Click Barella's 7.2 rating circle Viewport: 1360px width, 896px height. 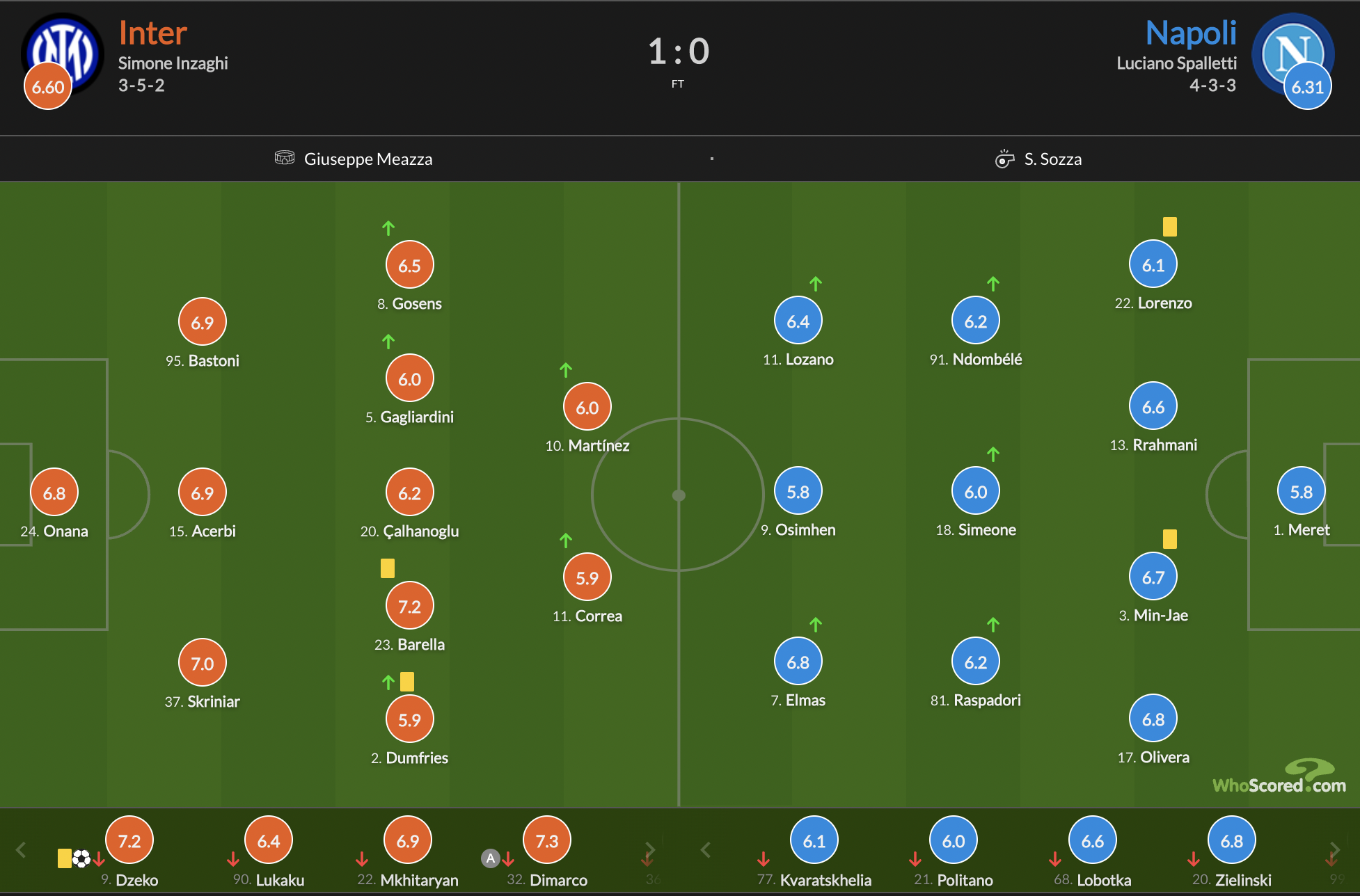coord(409,606)
